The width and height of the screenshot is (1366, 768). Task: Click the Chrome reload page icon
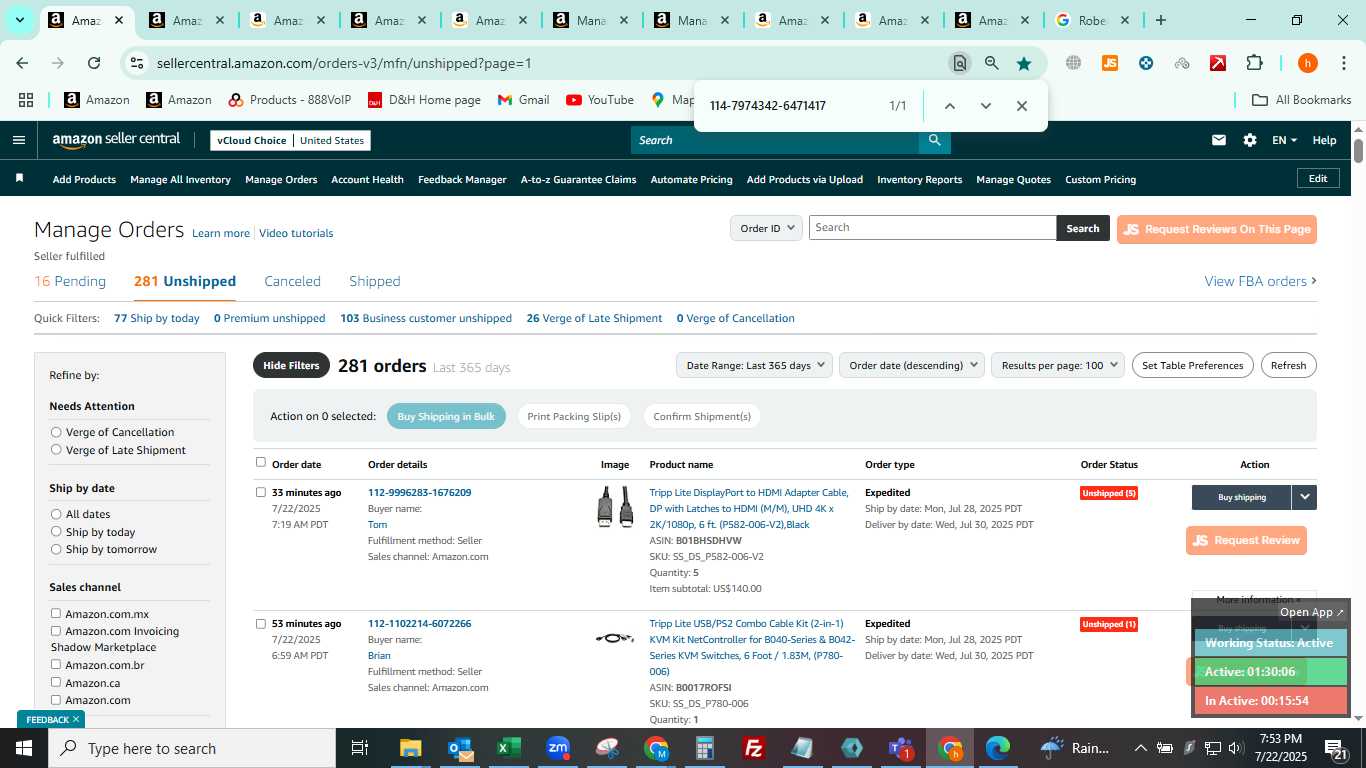[94, 63]
